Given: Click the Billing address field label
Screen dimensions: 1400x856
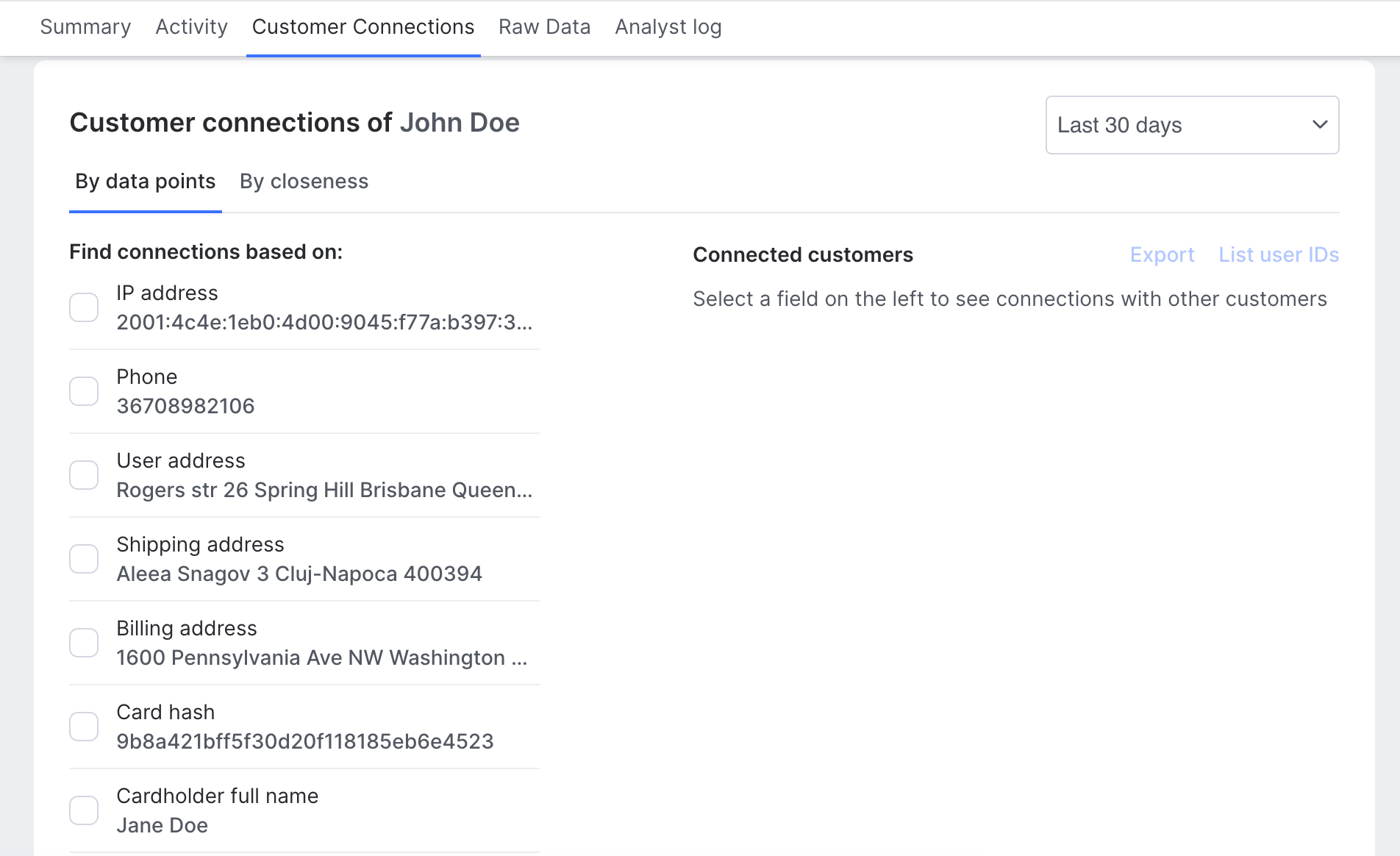Looking at the screenshot, I should (x=187, y=628).
